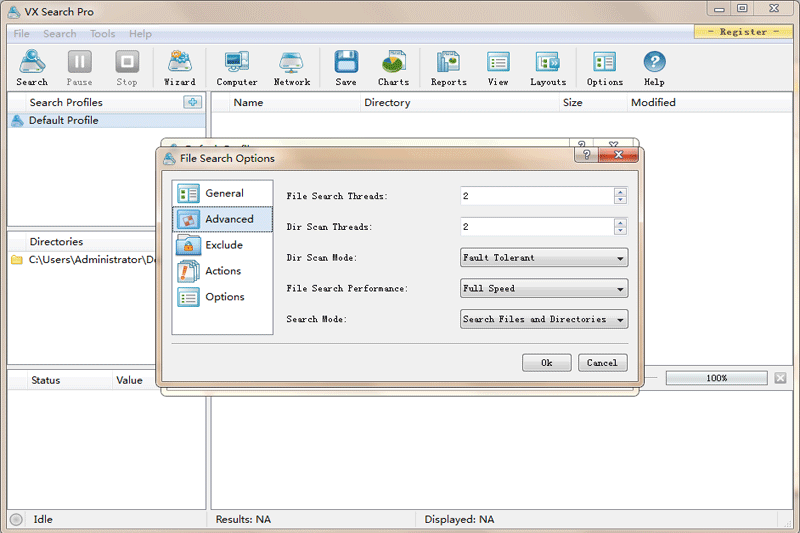Click the File Search Threads input field

pyautogui.click(x=537, y=196)
